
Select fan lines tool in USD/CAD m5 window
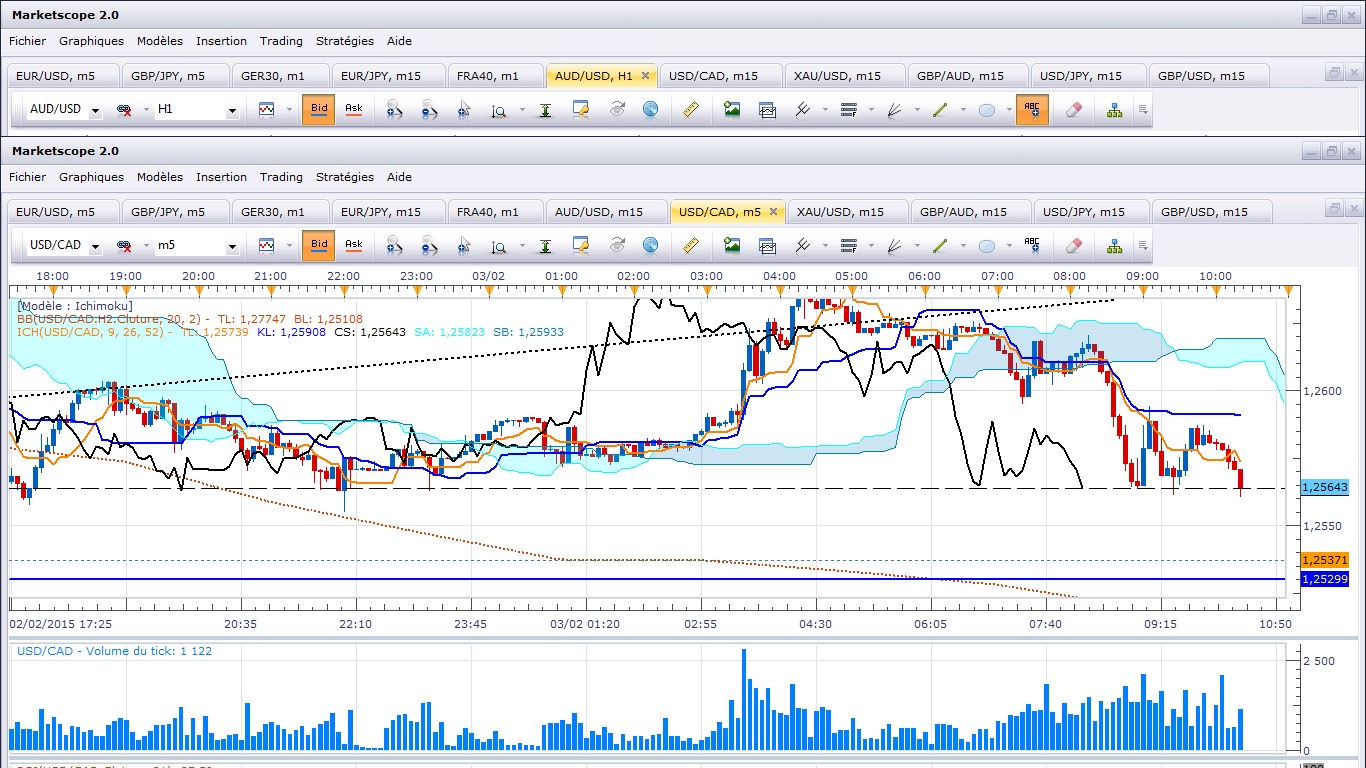[895, 245]
